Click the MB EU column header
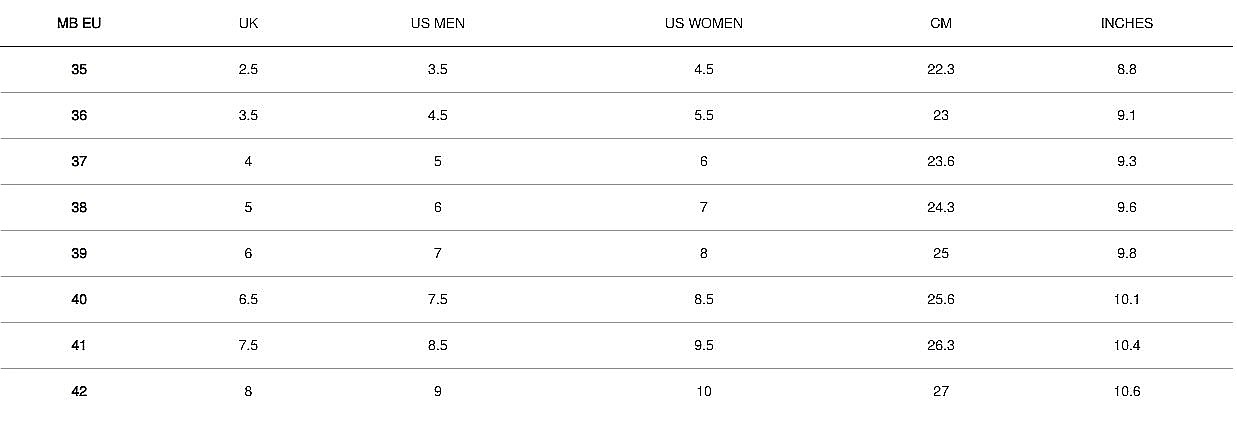 click(79, 24)
